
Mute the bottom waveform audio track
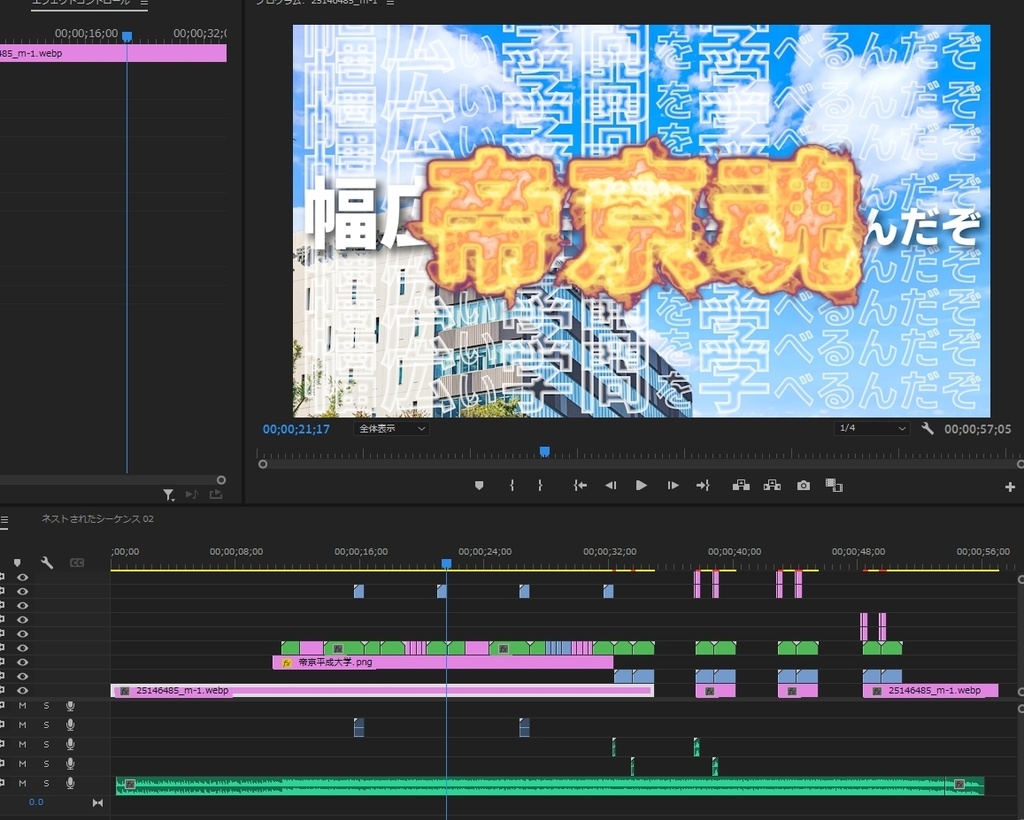click(22, 783)
